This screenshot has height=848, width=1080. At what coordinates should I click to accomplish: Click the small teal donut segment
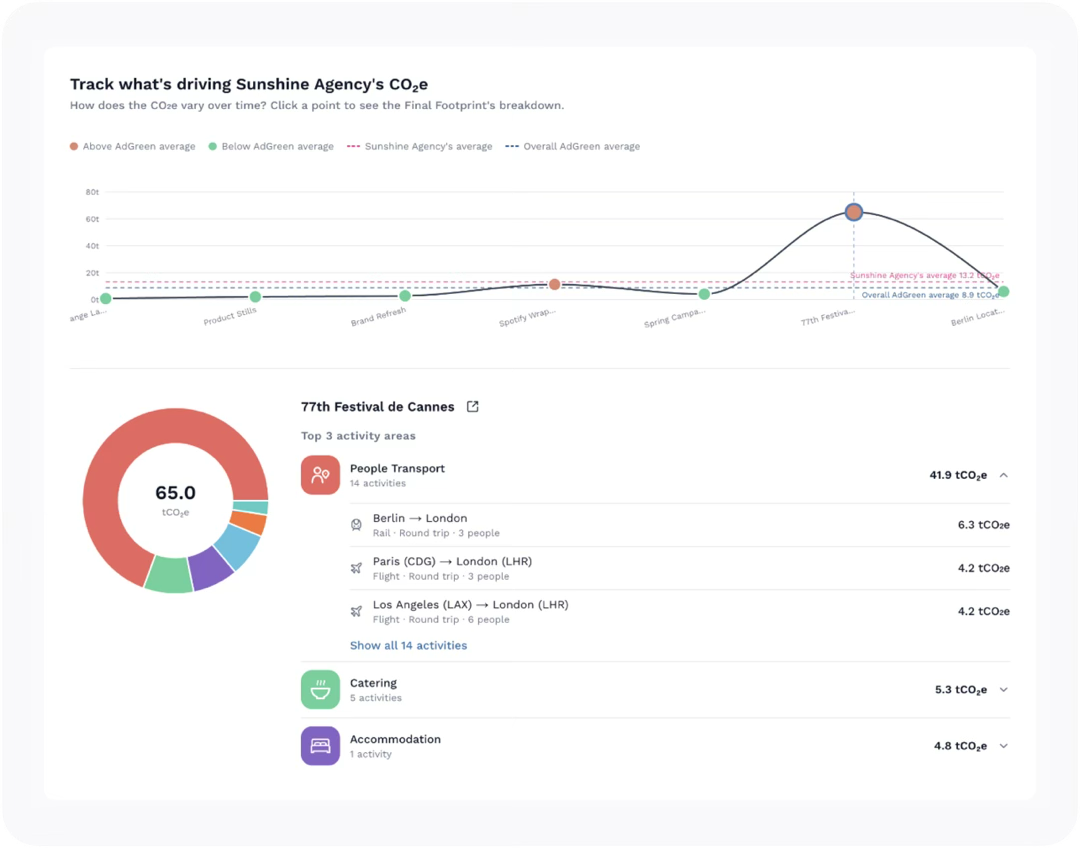coord(251,508)
